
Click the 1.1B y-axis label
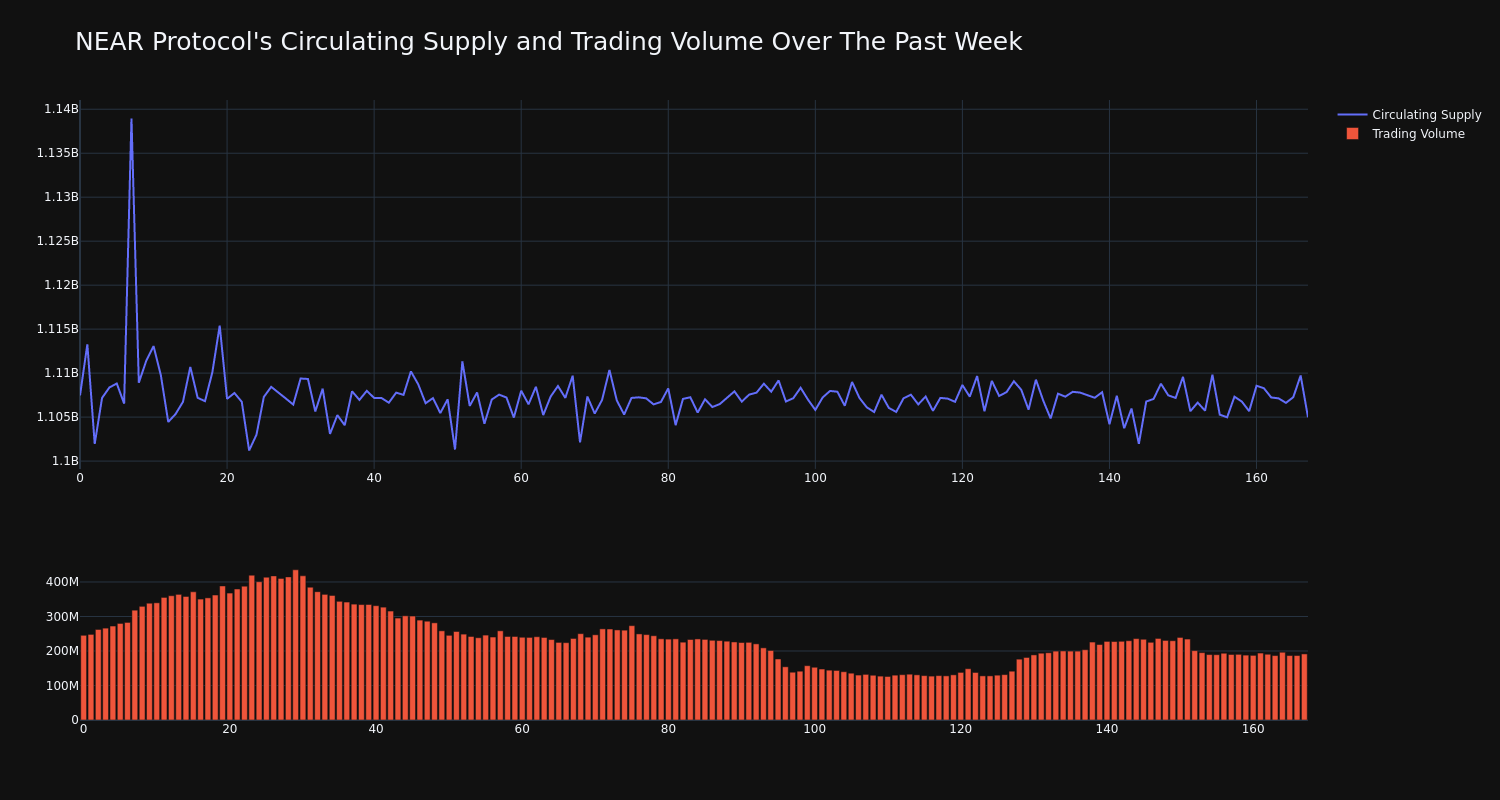coord(65,461)
